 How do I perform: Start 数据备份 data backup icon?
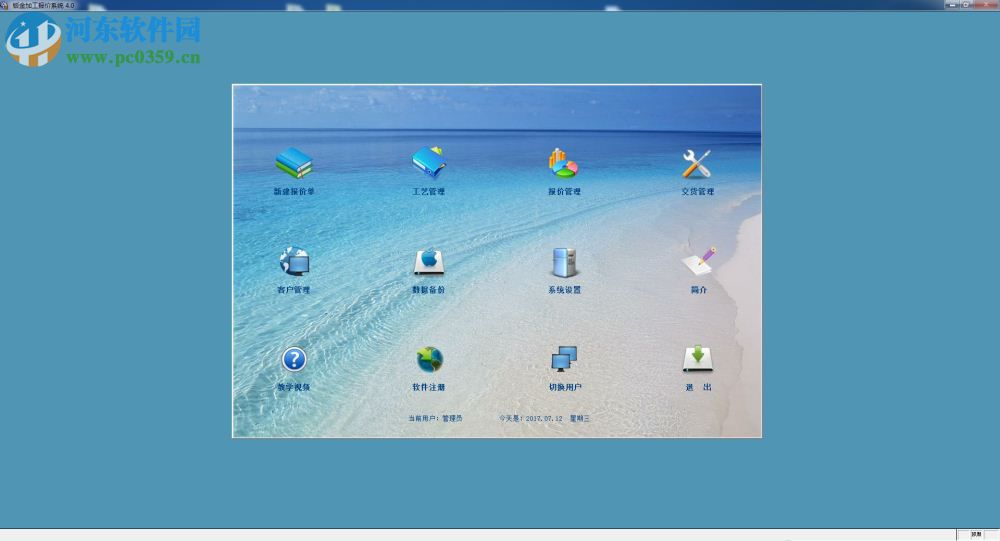point(429,262)
